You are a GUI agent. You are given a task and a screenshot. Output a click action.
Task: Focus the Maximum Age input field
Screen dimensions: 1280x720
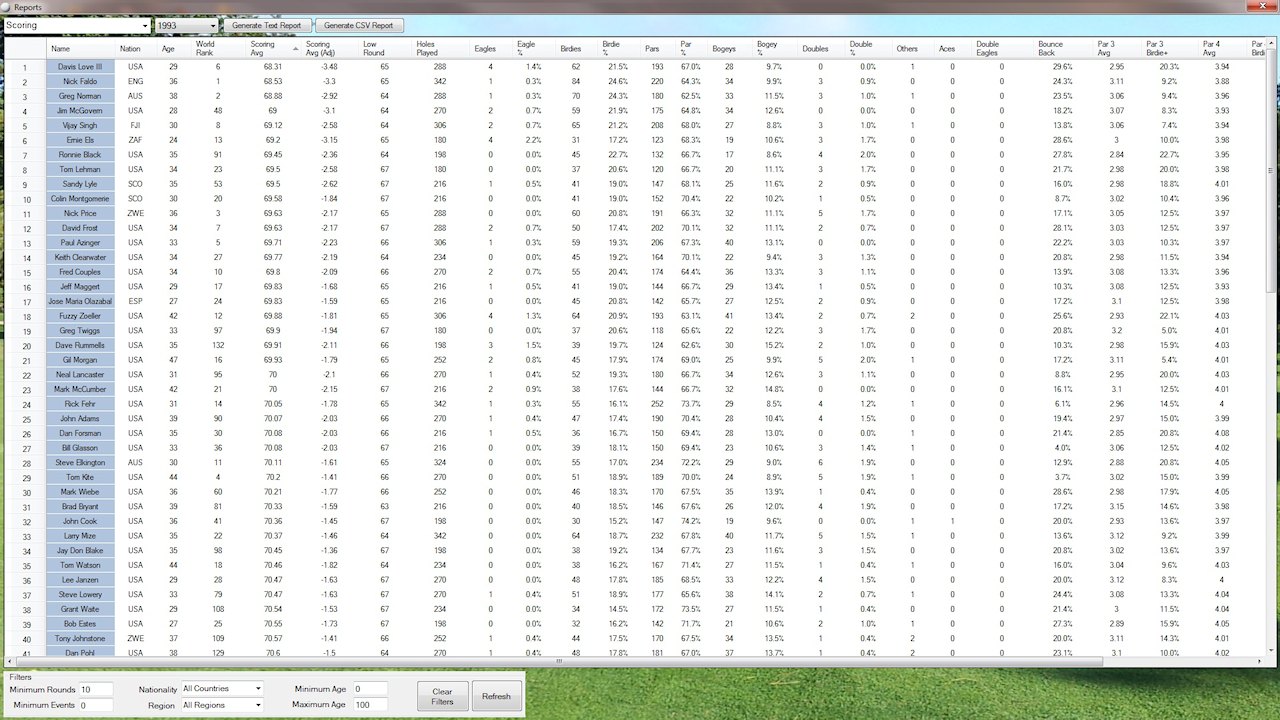[370, 705]
